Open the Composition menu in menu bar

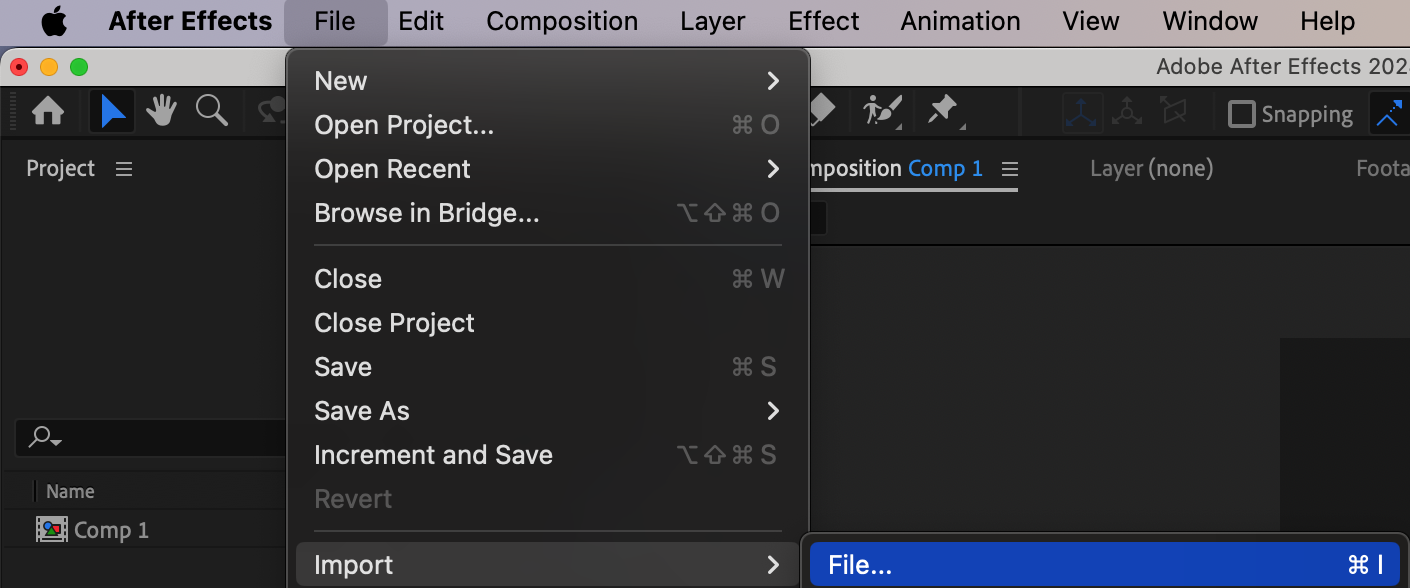pyautogui.click(x=562, y=22)
